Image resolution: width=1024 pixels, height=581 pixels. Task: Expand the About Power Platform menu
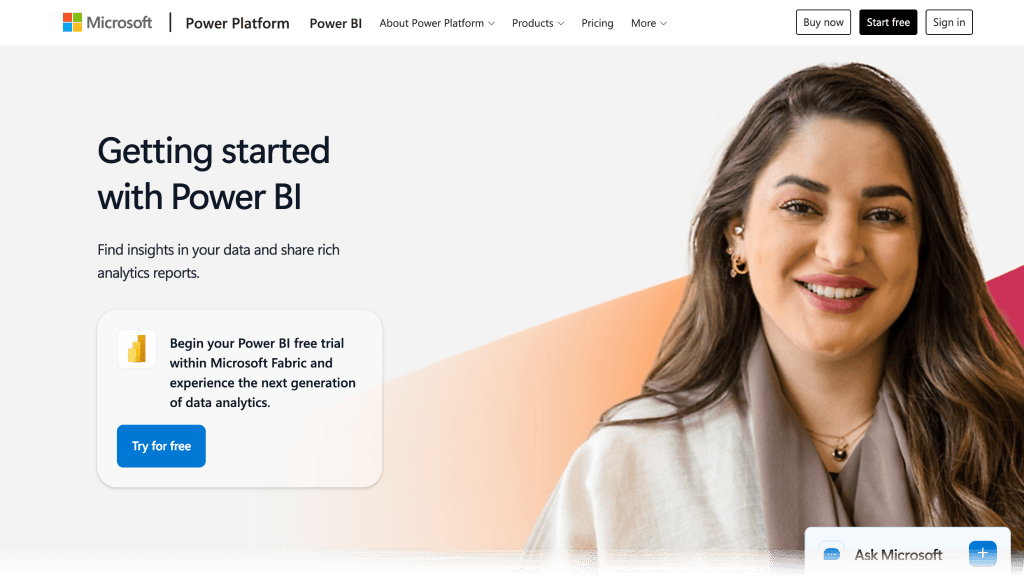coord(437,23)
